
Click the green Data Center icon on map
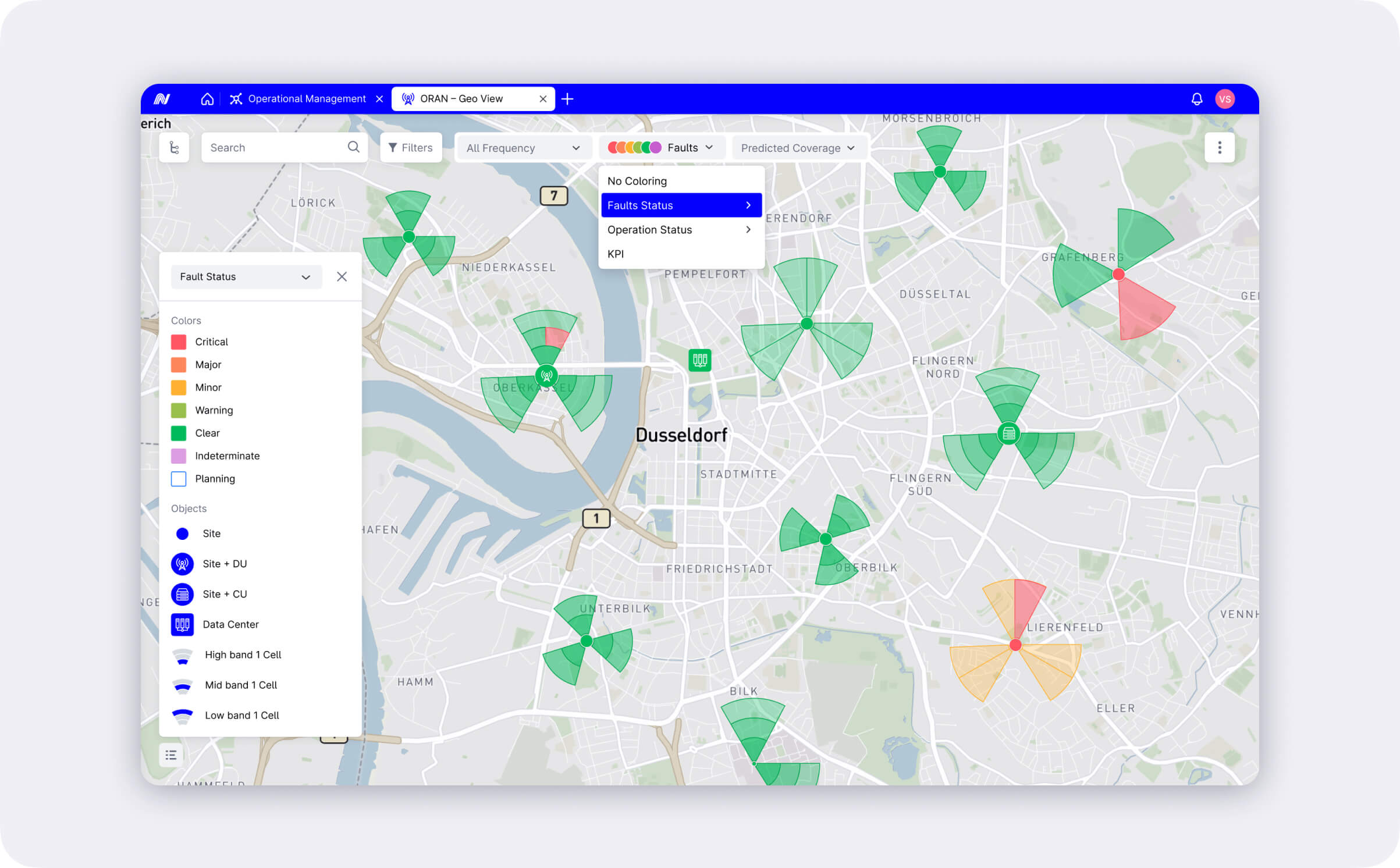[x=700, y=360]
